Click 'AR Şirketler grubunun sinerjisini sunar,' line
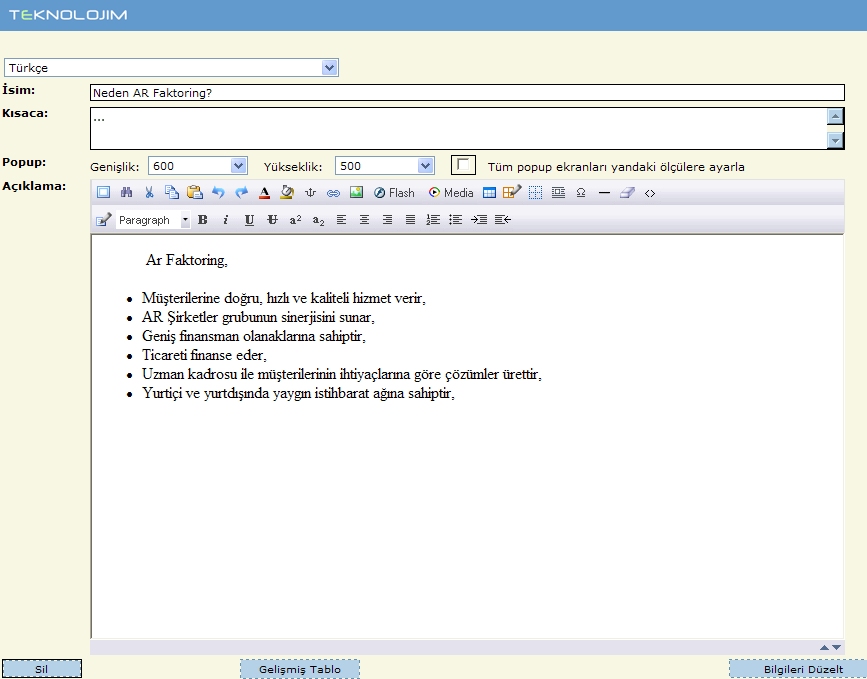The width and height of the screenshot is (867, 679). click(258, 317)
